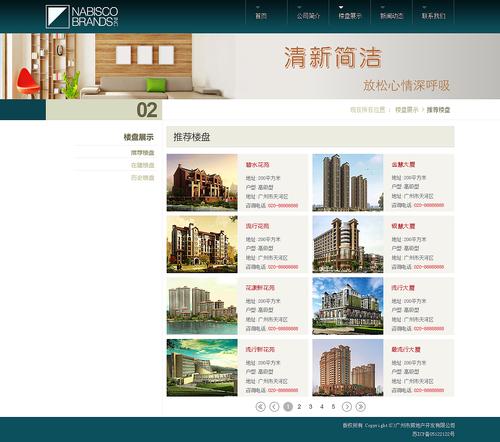Go to first page of listings
Screen dimensions: 500x442
click(x=260, y=407)
